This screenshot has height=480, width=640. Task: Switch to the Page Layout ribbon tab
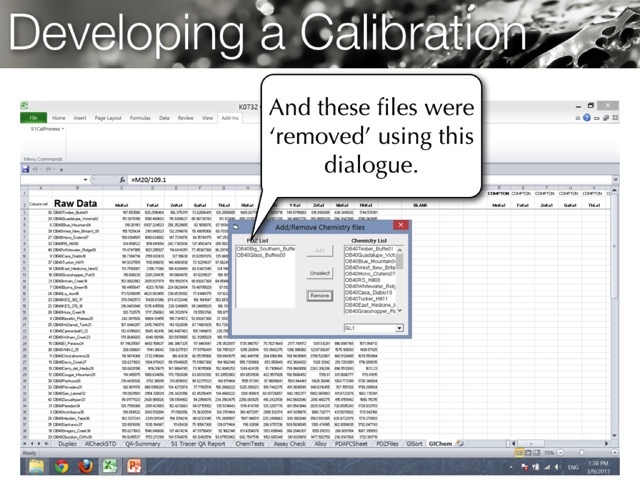(107, 118)
